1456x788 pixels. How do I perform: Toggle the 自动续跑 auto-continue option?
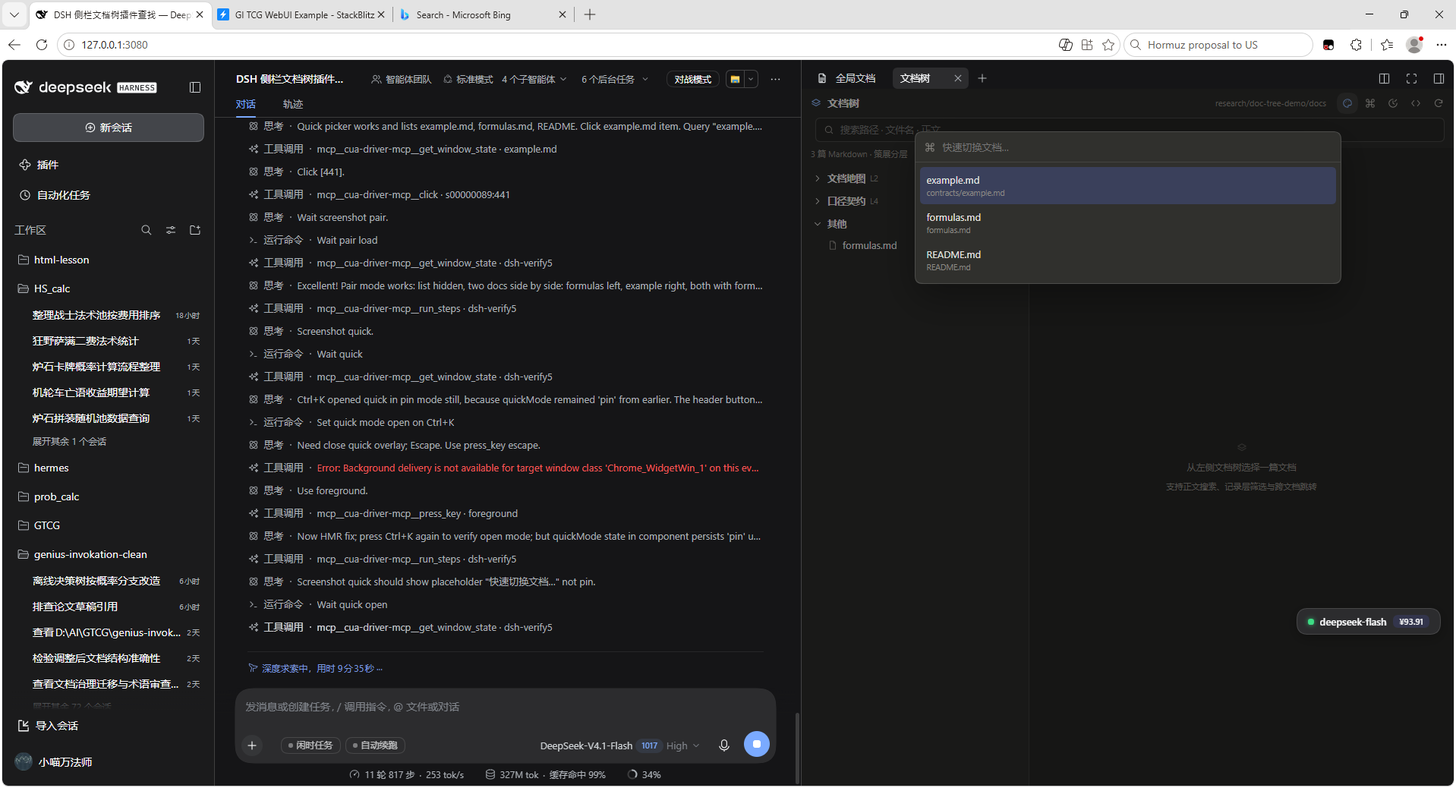click(x=375, y=745)
